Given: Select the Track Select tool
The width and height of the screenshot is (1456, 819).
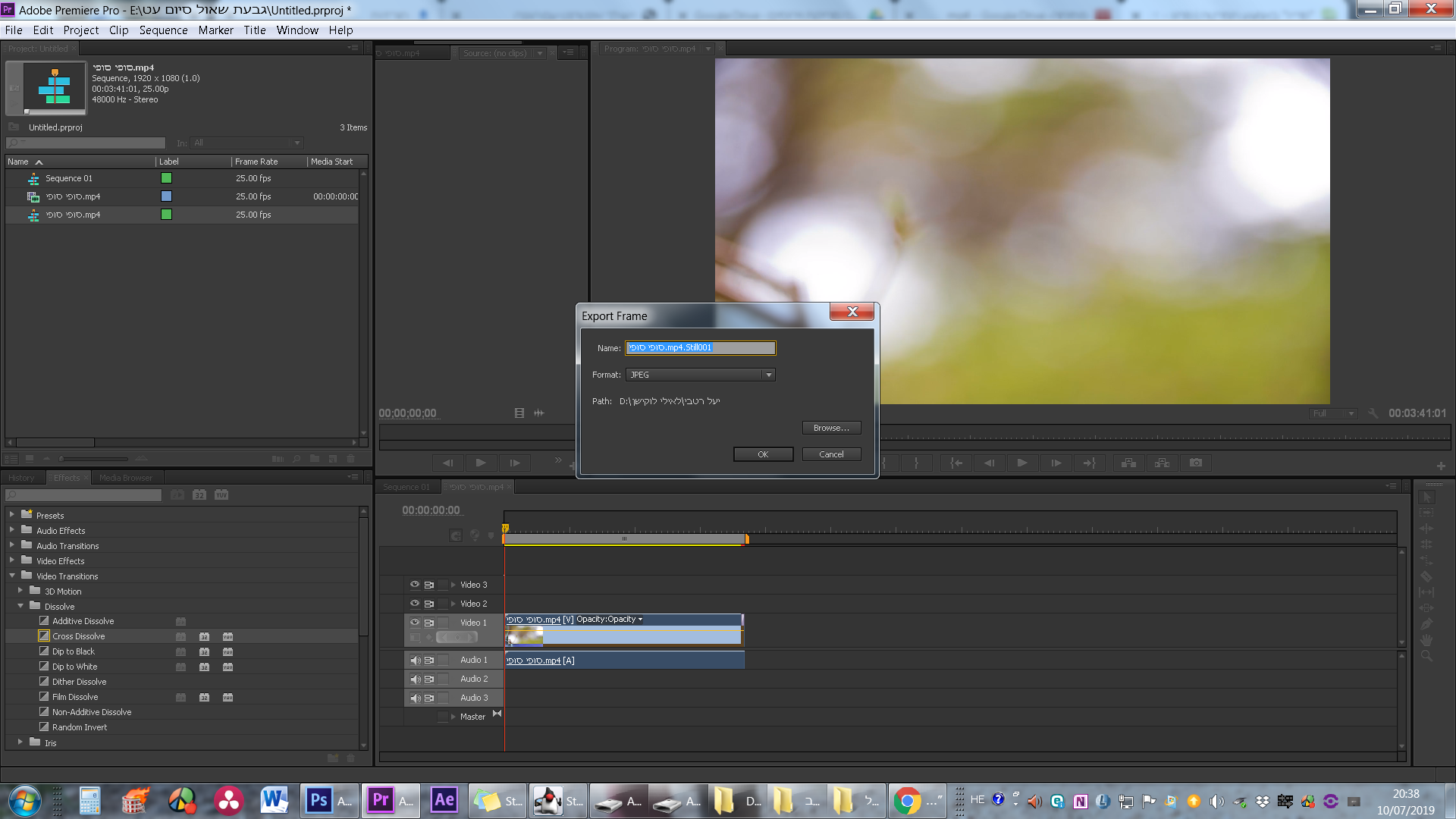Looking at the screenshot, I should tap(1426, 513).
